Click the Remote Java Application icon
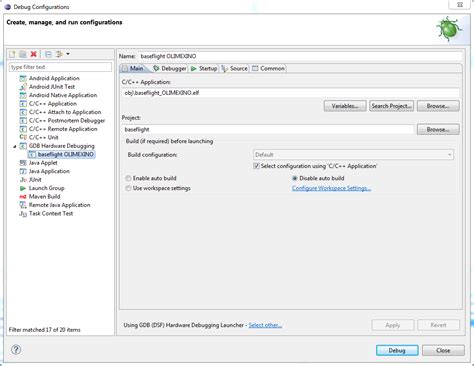 tap(23, 205)
